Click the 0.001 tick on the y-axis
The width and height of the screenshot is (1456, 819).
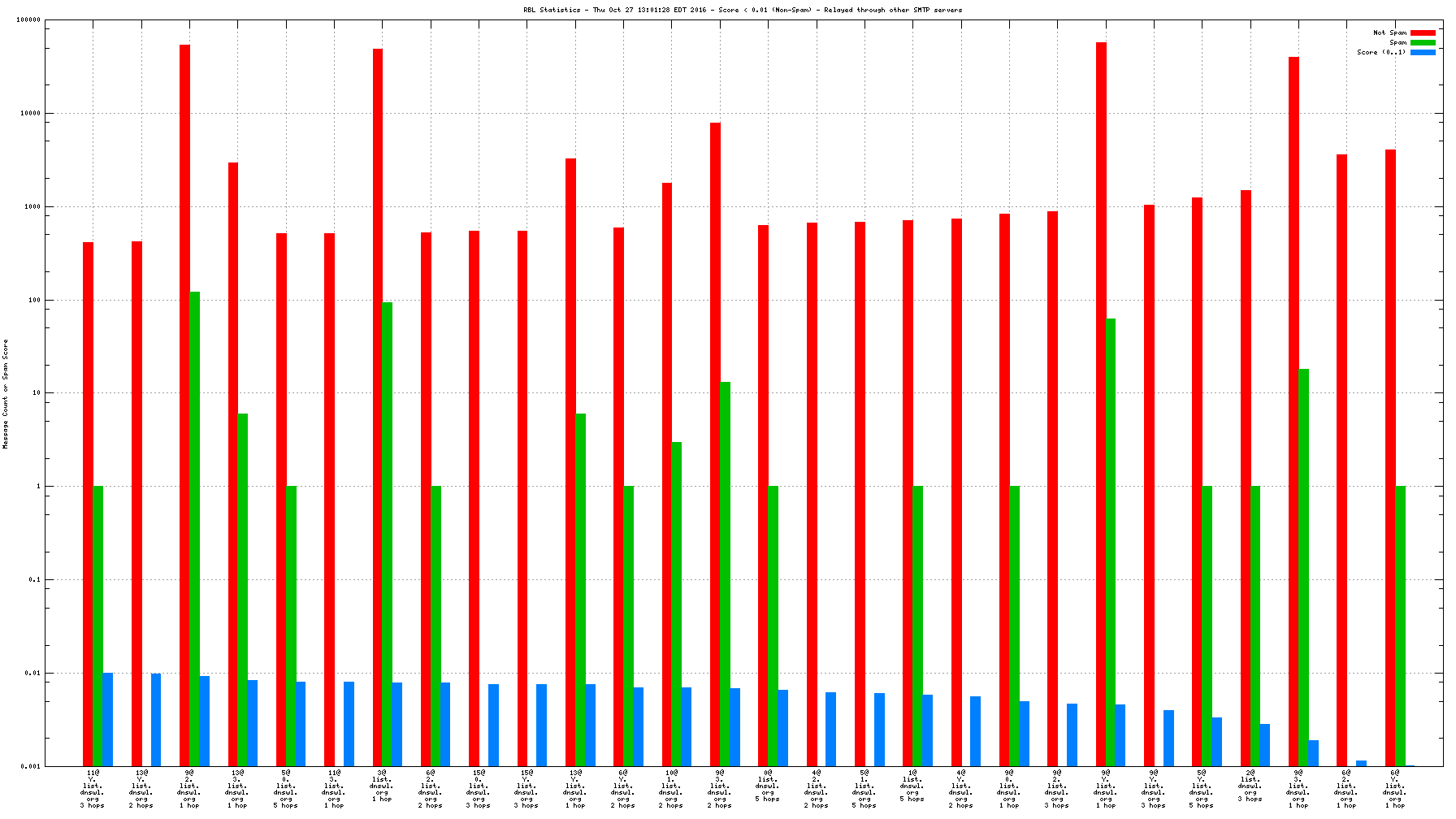(x=31, y=766)
